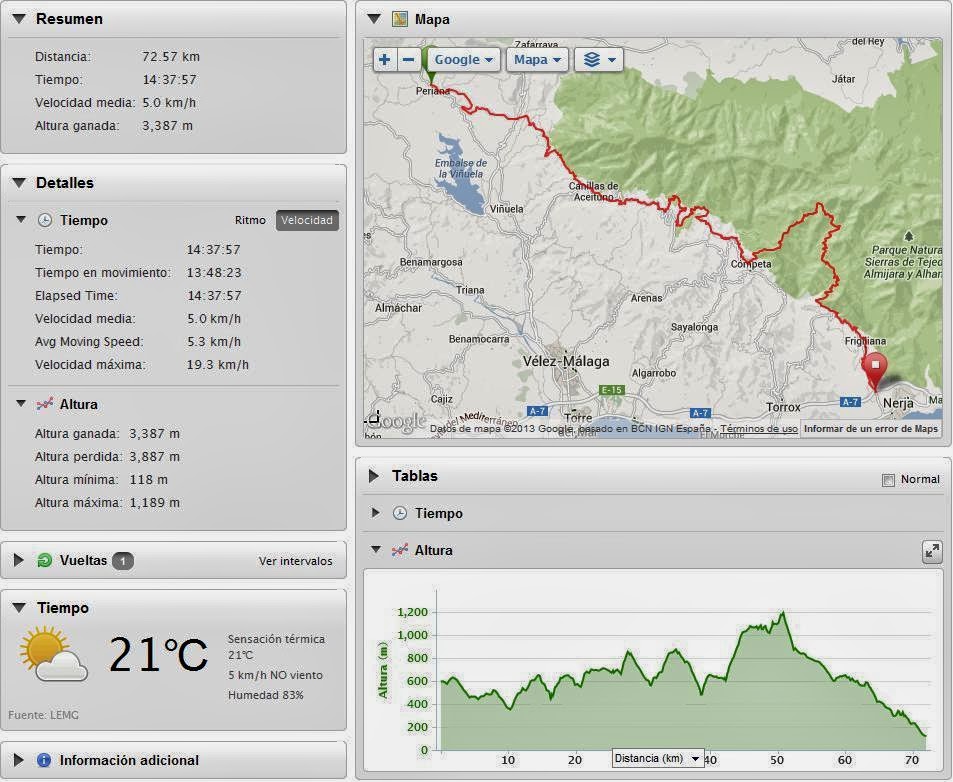Screen dimensions: 953x782
Task: Open the Mapa map type dropdown
Action: pyautogui.click(x=537, y=60)
